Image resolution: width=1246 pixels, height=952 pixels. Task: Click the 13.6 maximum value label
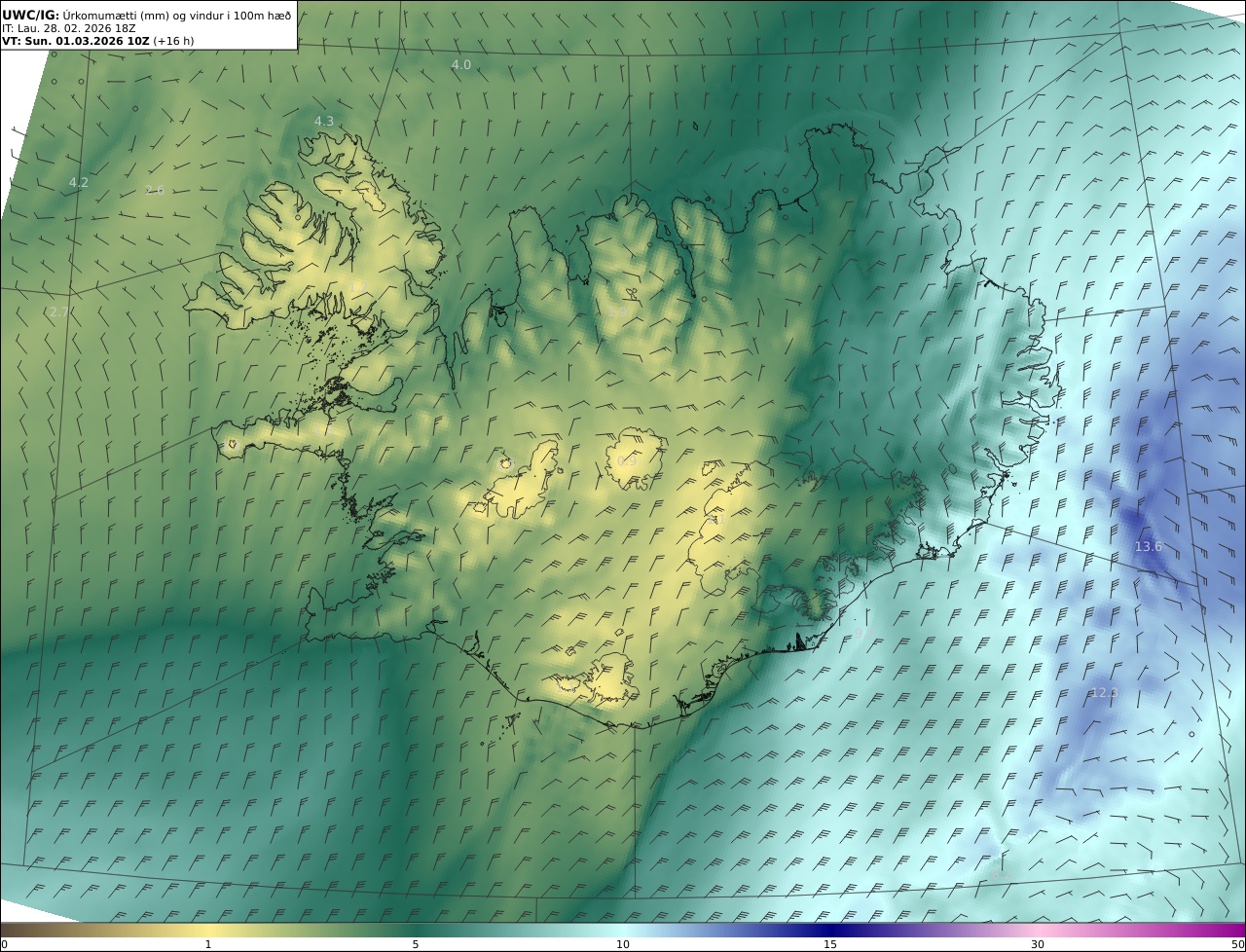(1148, 546)
